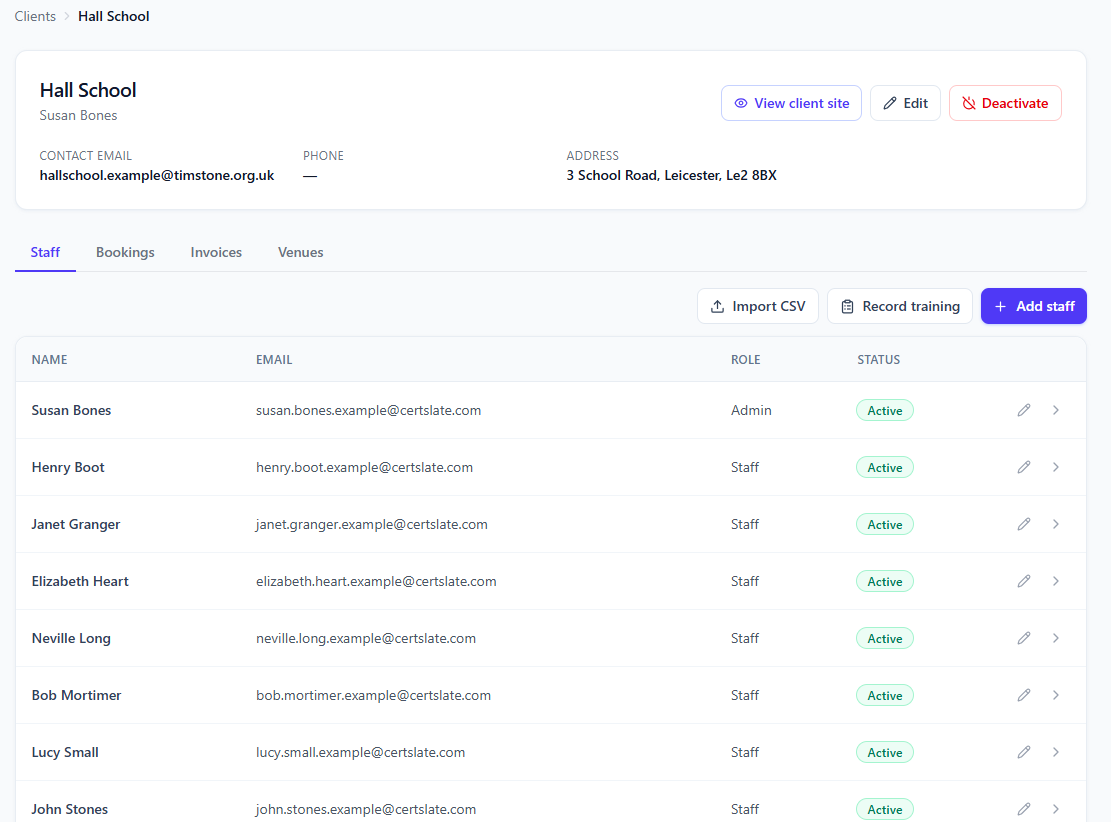Click the pencil edit icon for Elizabeth Heart
Image resolution: width=1111 pixels, height=822 pixels.
click(x=1024, y=581)
